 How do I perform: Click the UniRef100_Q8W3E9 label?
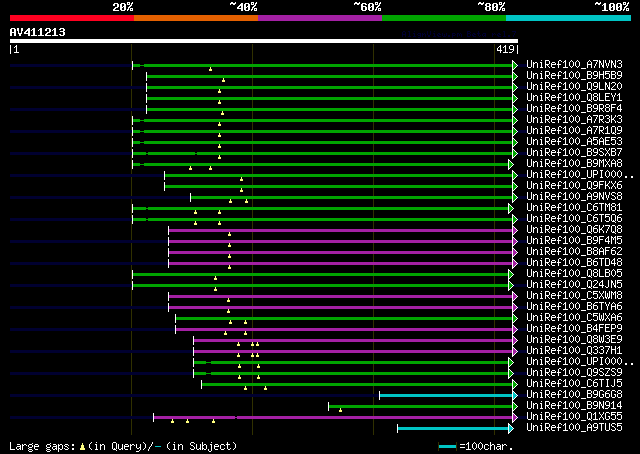click(x=574, y=340)
